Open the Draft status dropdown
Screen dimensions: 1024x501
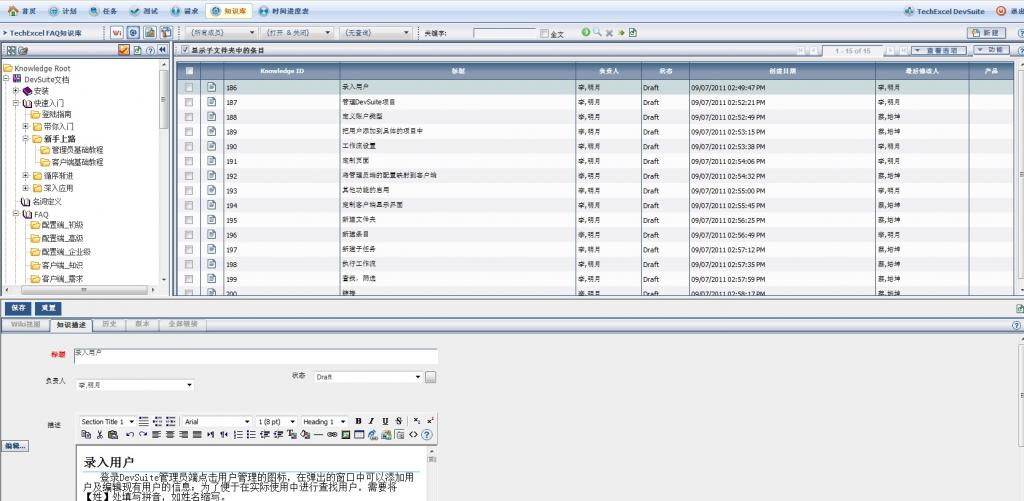coord(417,377)
